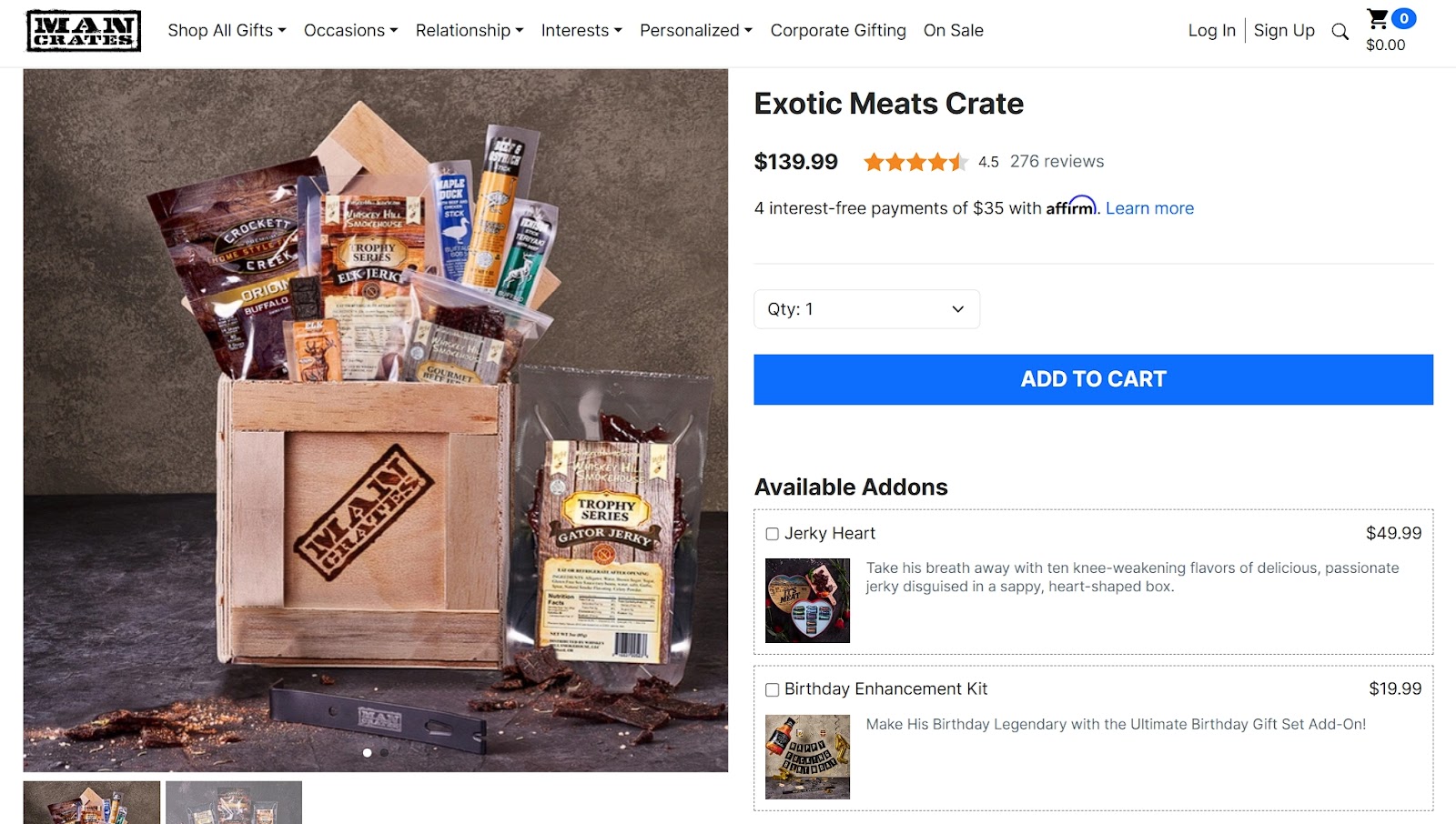1456x824 pixels.
Task: Click the Man Crates logo
Action: pyautogui.click(x=84, y=31)
